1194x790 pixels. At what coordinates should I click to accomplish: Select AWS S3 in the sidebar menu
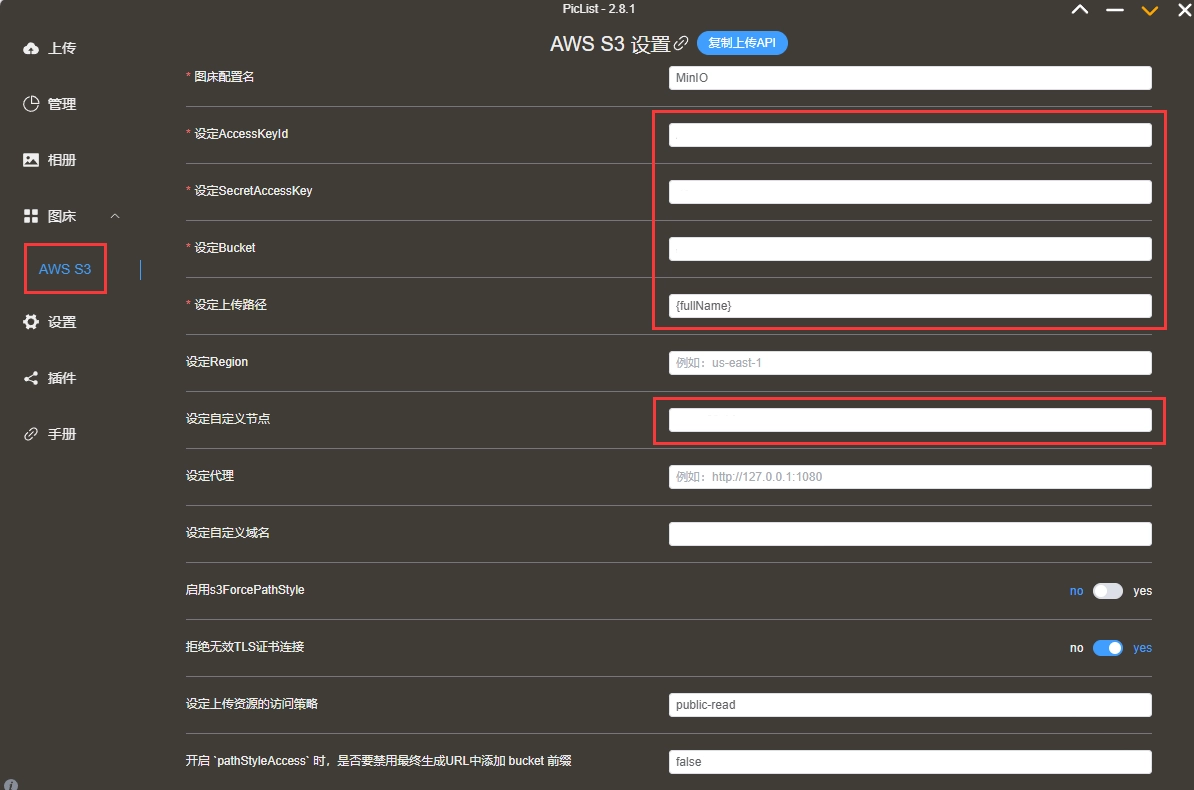click(64, 268)
